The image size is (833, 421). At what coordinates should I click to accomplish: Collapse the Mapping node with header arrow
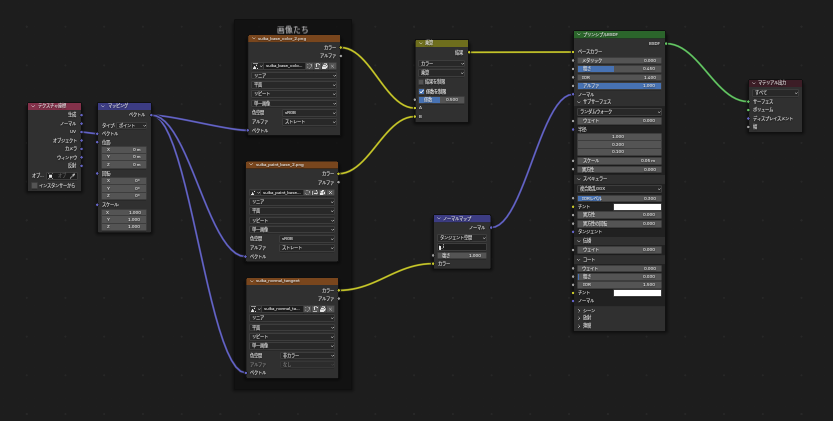pos(103,106)
